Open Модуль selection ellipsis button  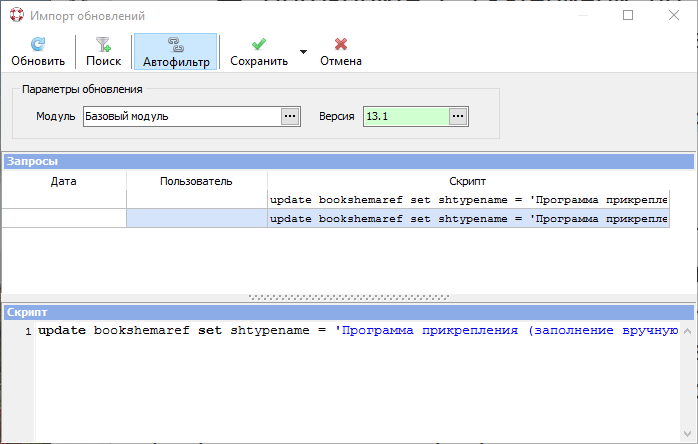(290, 116)
